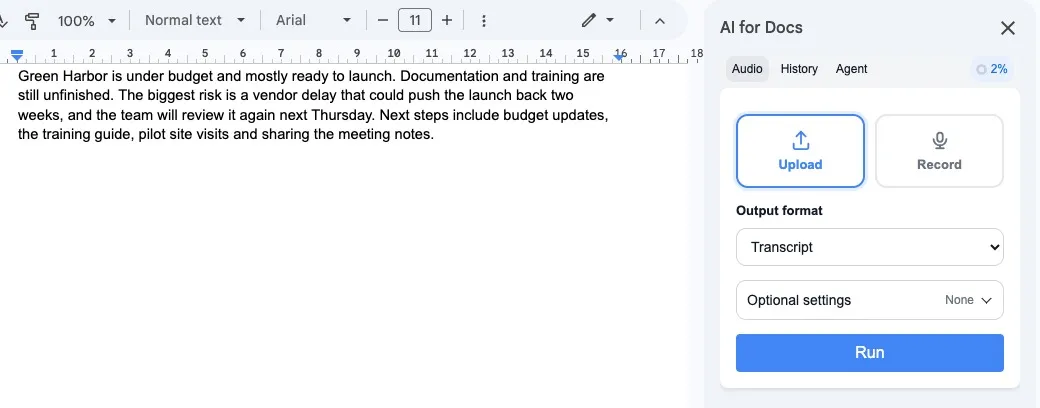Select the paint format roller icon
Viewport: 1040px width, 408px height.
click(31, 21)
